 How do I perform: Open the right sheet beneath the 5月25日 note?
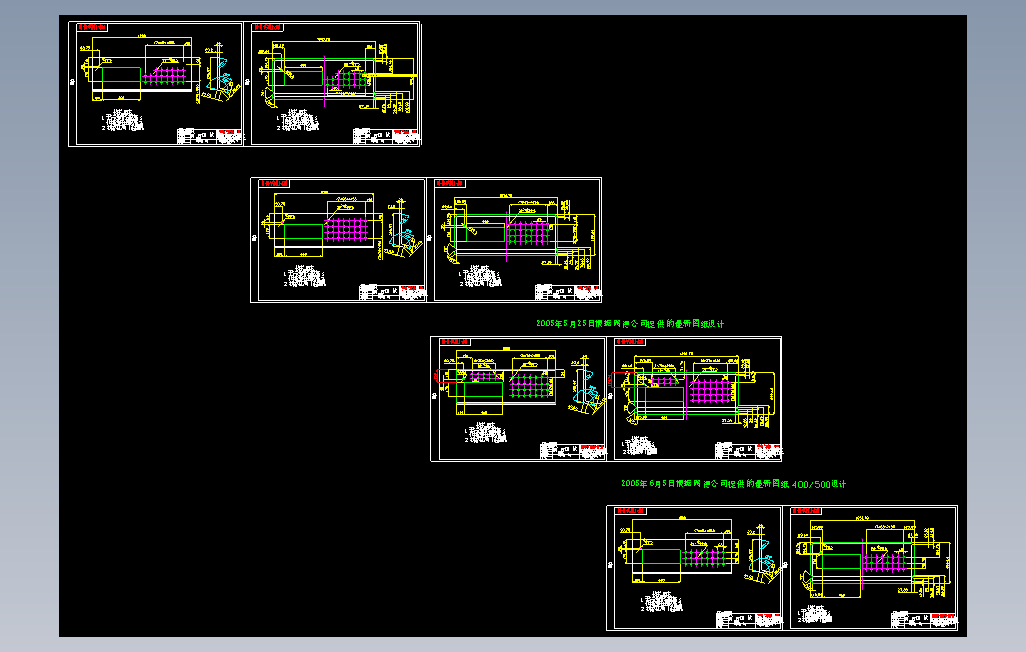point(694,399)
